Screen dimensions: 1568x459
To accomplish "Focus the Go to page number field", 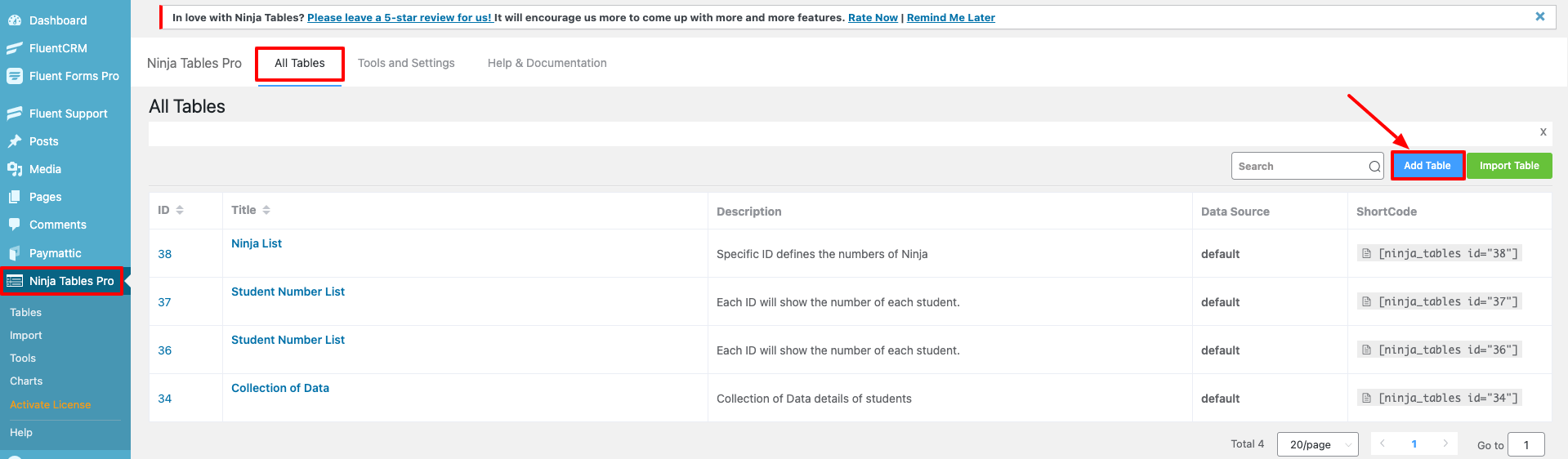I will [1526, 444].
